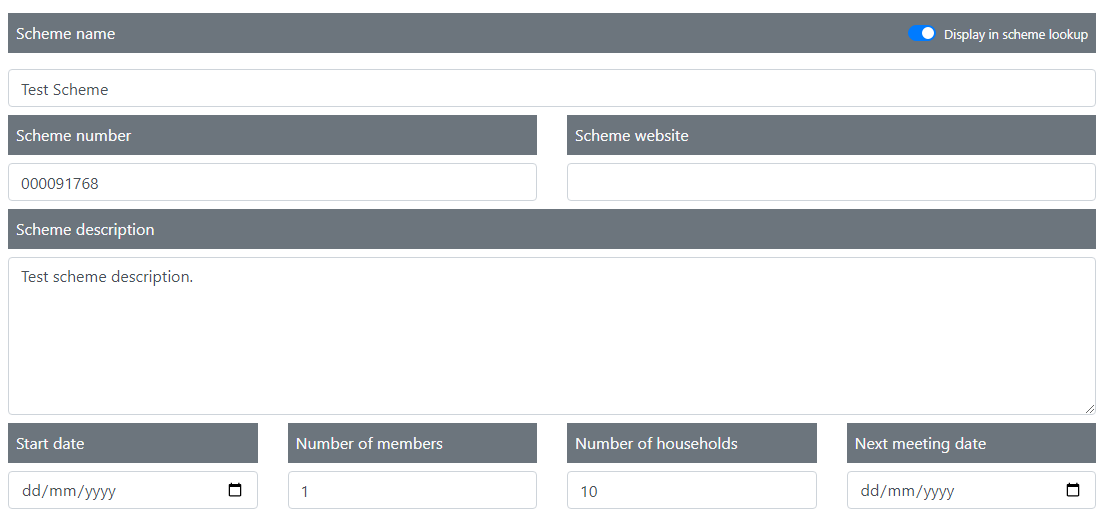Open the Next meeting date calendar icon

click(x=1073, y=491)
